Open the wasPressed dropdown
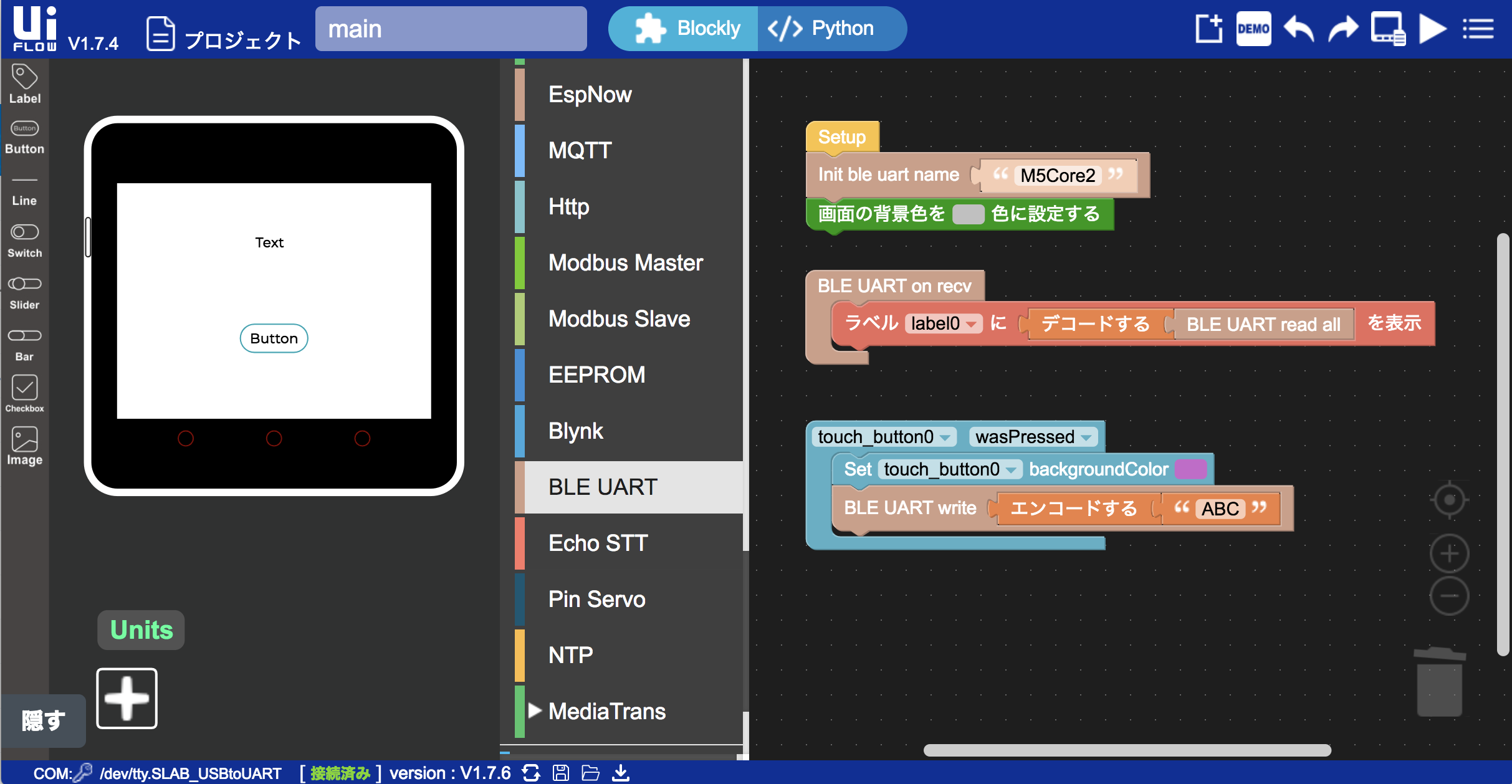 point(1033,437)
